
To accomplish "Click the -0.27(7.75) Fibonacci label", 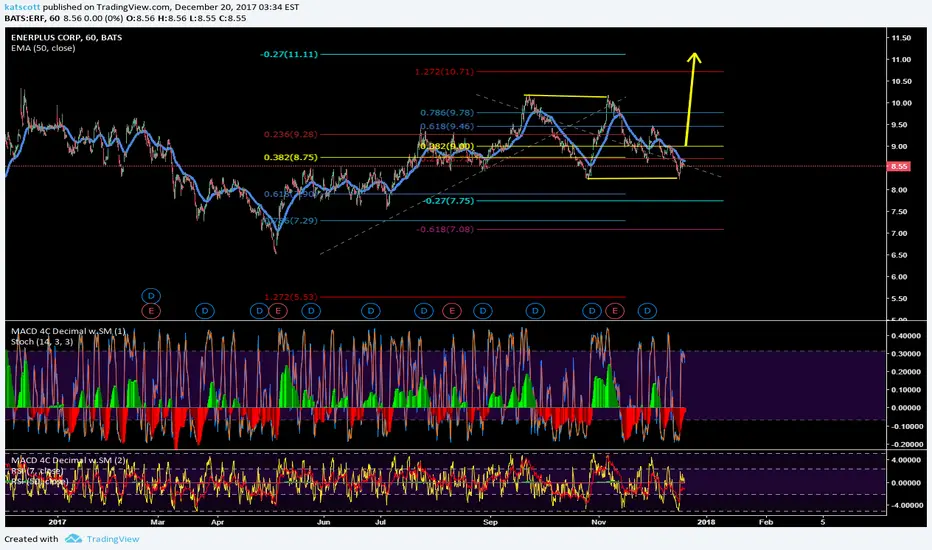I will (x=449, y=201).
